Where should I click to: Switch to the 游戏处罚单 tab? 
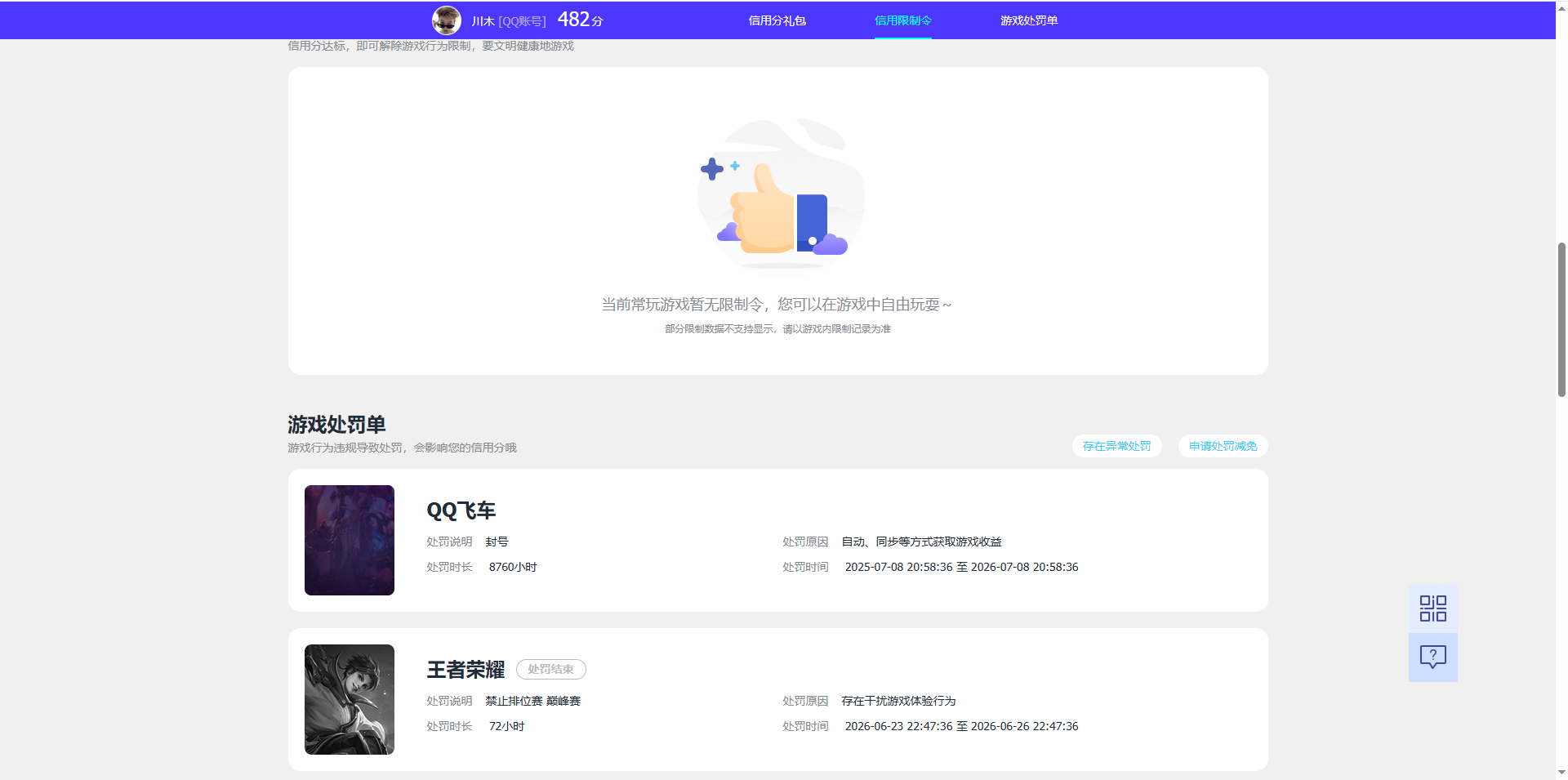(1029, 20)
